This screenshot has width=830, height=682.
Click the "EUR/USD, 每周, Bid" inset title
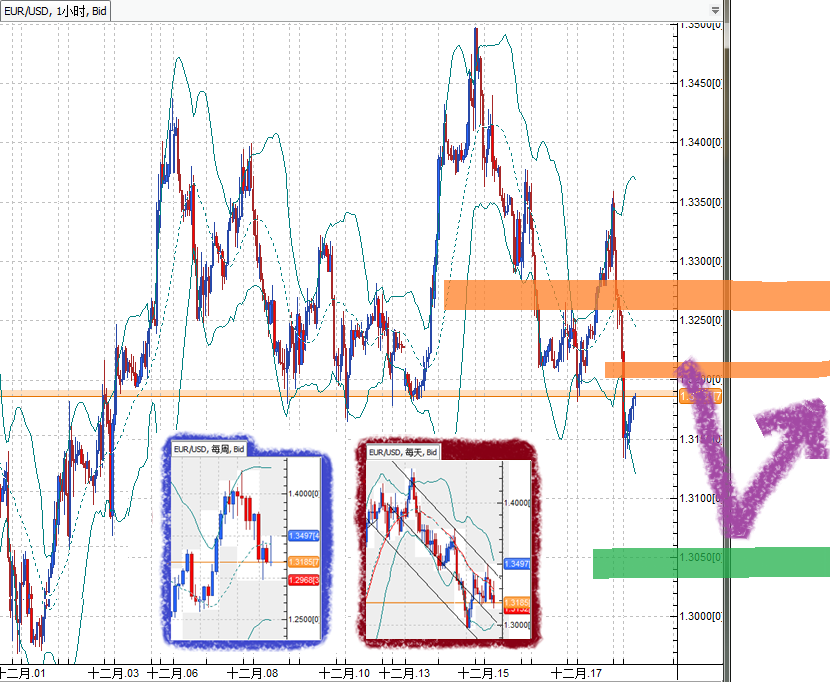click(209, 449)
